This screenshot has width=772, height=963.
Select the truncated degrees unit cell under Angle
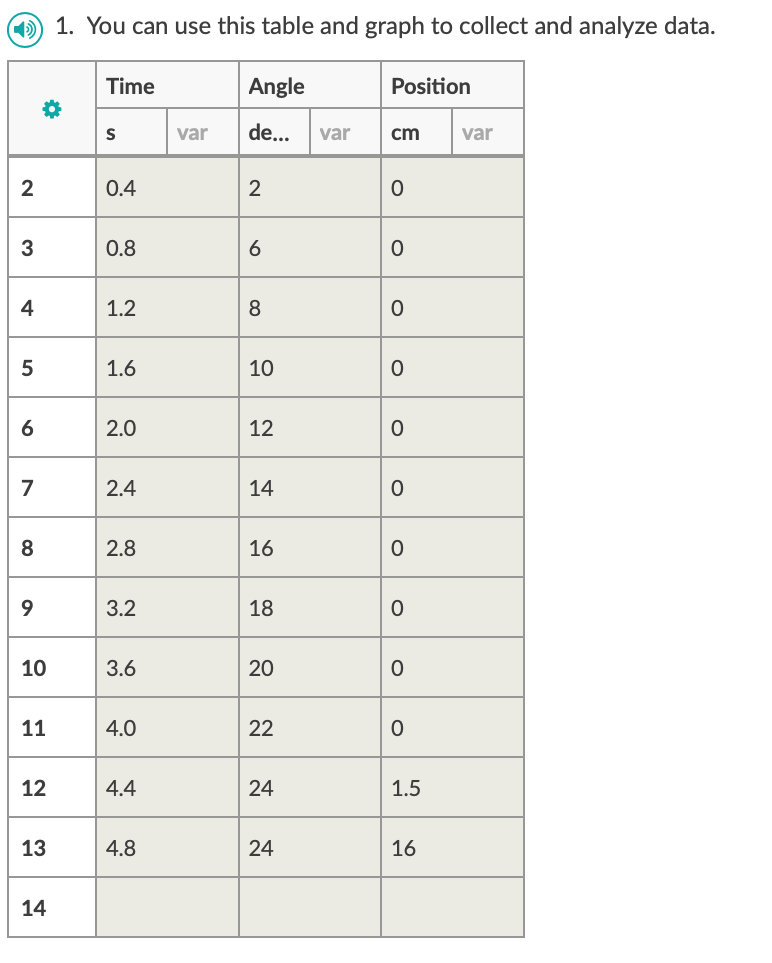(274, 132)
